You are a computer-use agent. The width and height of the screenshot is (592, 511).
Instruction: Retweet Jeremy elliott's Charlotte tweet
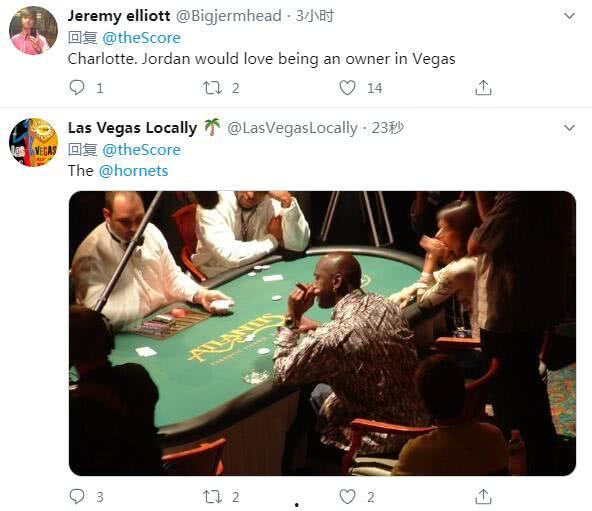tap(212, 88)
